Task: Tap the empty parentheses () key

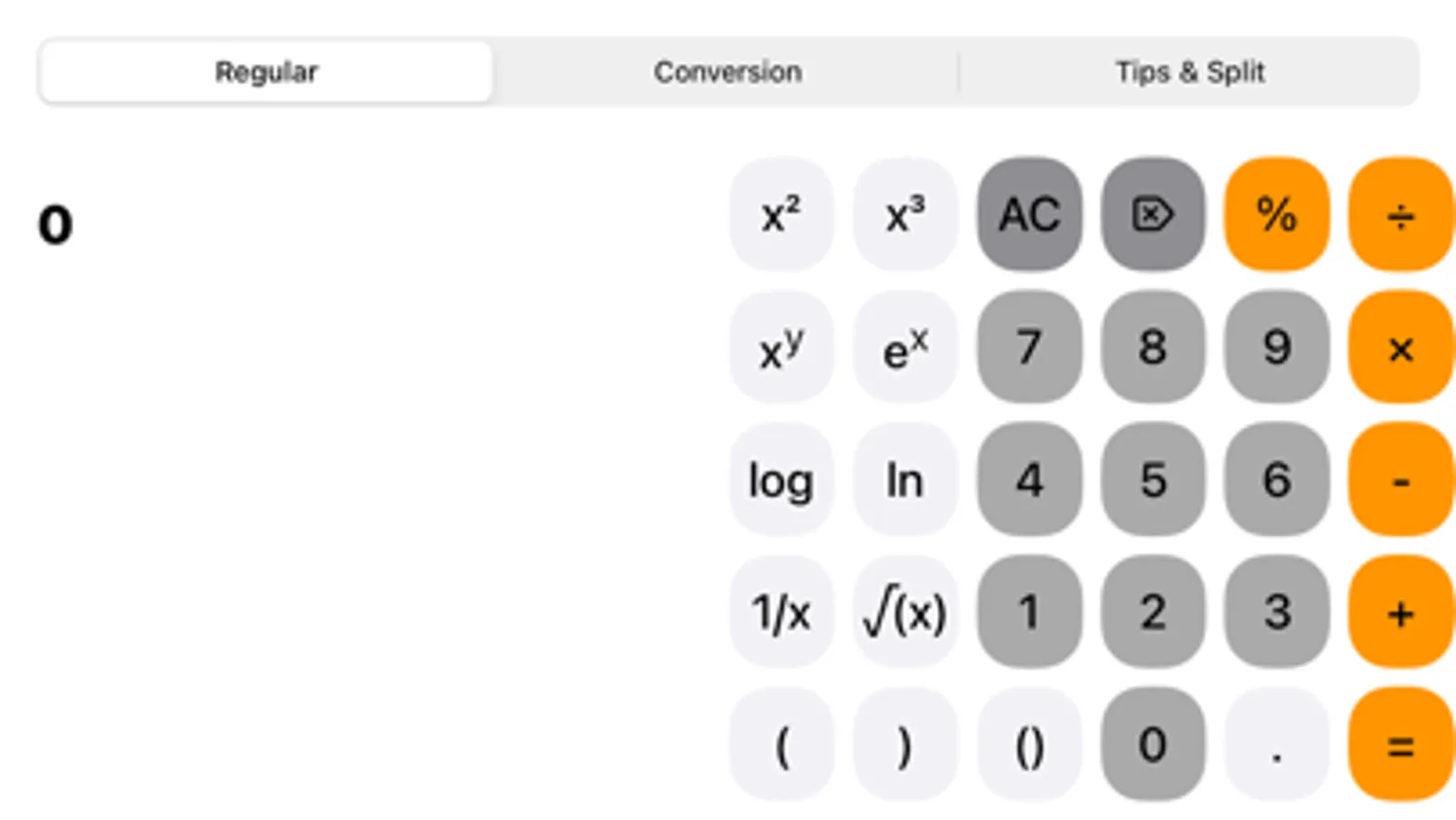Action: (x=1028, y=744)
